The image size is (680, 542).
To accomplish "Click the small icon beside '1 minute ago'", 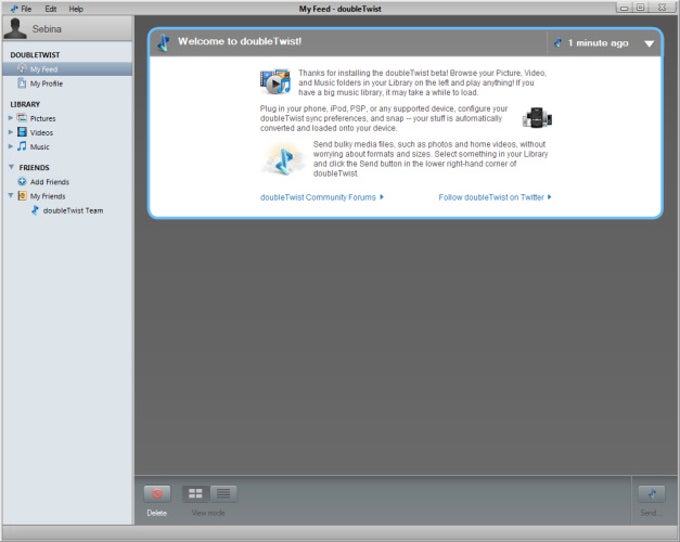I will click(x=558, y=43).
